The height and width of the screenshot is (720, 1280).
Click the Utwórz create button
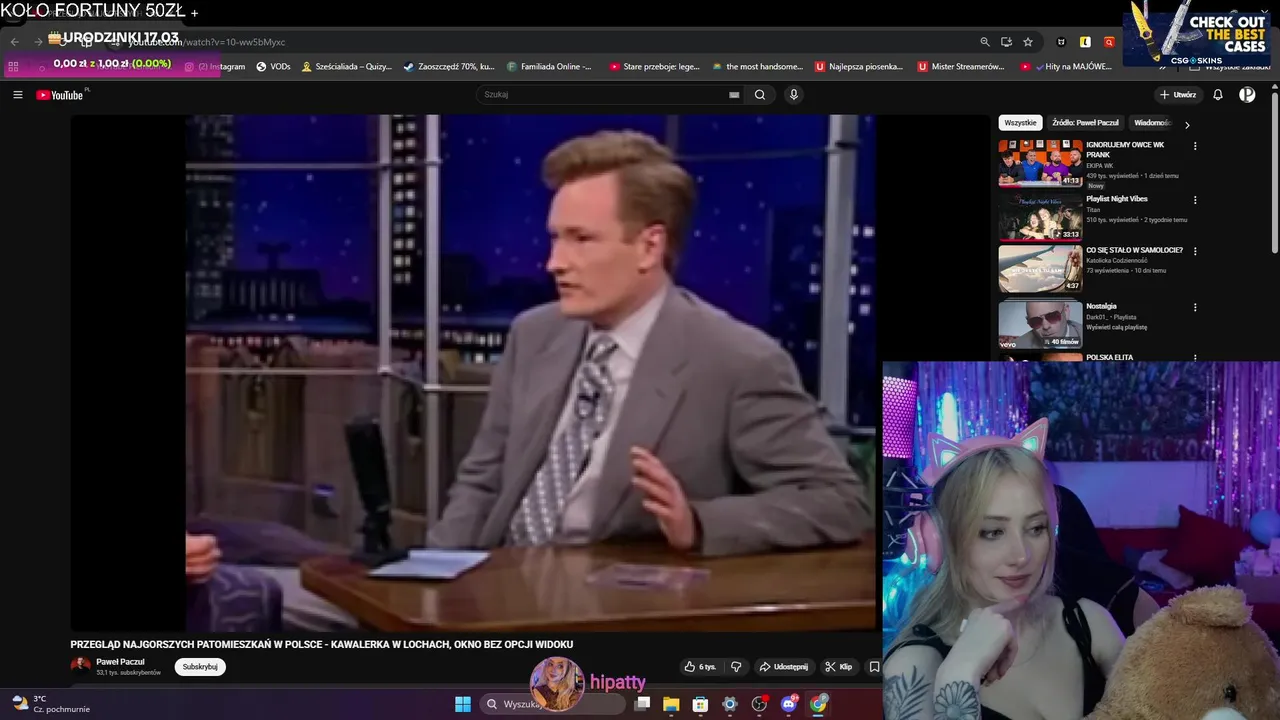1178,95
